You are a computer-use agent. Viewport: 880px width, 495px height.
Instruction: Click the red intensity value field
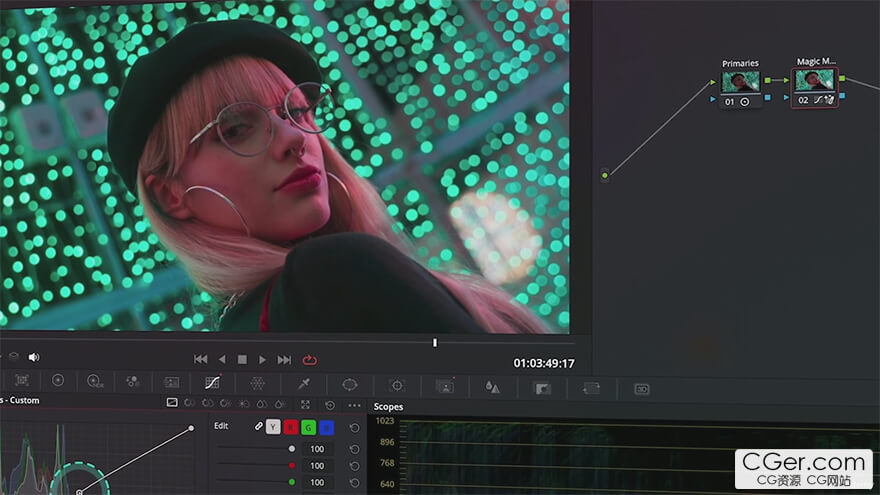[317, 466]
